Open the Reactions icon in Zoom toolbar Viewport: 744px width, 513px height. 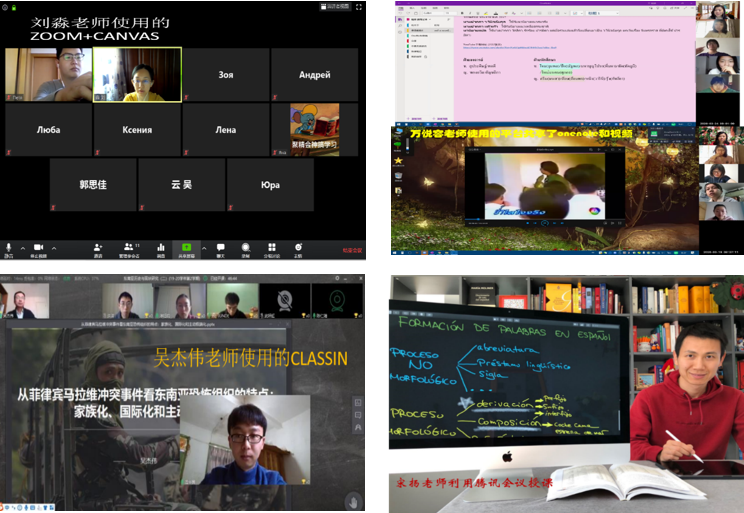tap(298, 246)
